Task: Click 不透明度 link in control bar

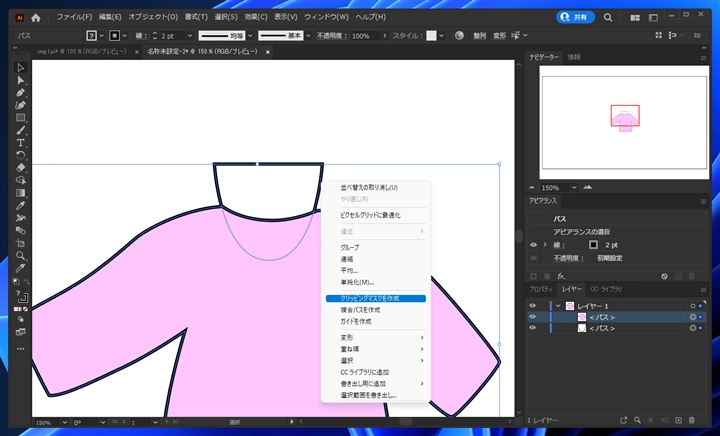Action: (x=330, y=35)
